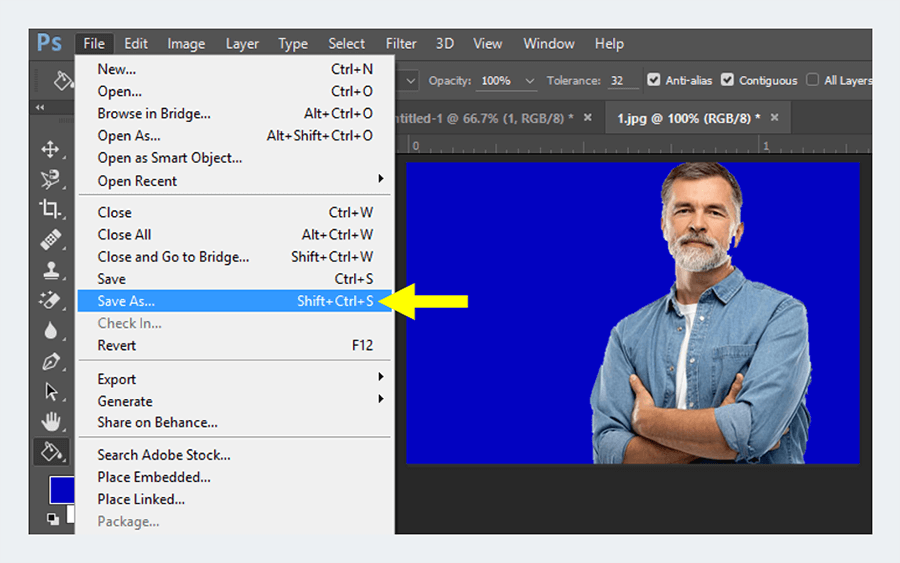This screenshot has height=563, width=900.
Task: Toggle the Contiguous checkbox
Action: pos(727,80)
